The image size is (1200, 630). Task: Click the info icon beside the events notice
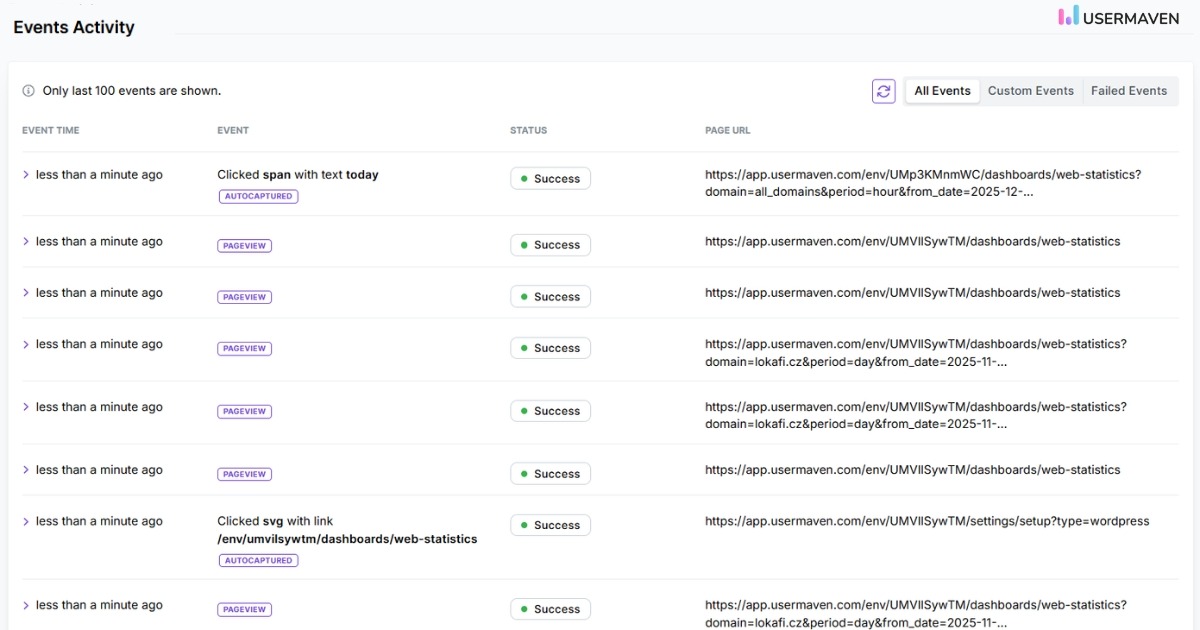pyautogui.click(x=26, y=90)
